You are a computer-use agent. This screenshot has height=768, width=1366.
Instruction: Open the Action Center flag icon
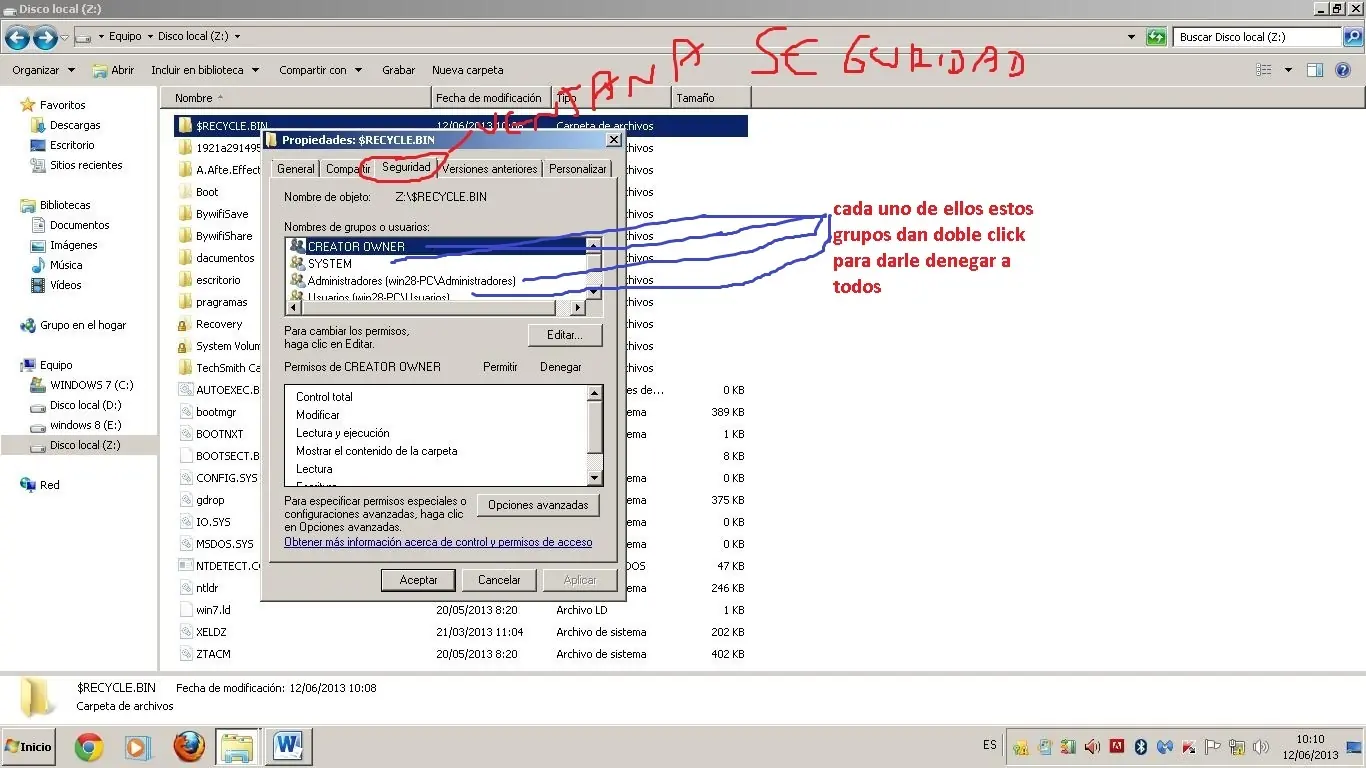1213,746
